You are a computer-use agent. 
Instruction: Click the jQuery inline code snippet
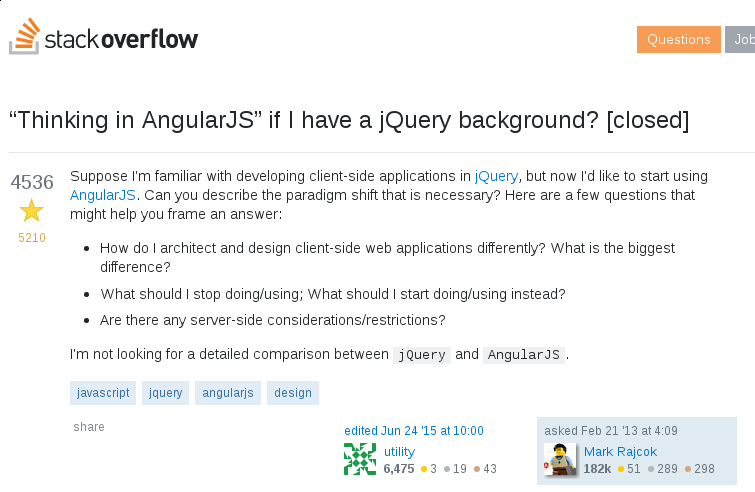click(422, 355)
